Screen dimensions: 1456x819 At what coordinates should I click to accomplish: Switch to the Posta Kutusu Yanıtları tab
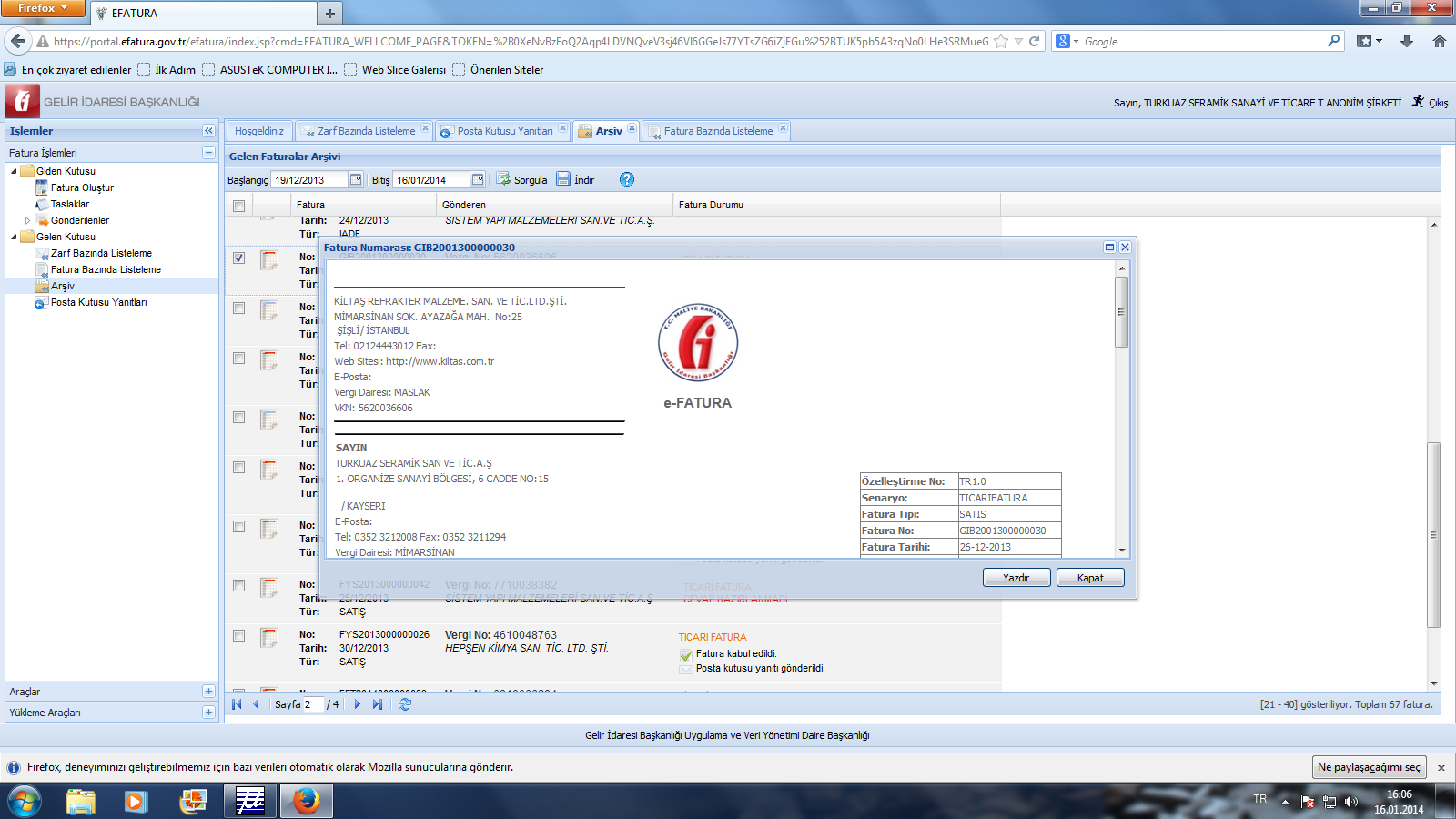coord(504,131)
